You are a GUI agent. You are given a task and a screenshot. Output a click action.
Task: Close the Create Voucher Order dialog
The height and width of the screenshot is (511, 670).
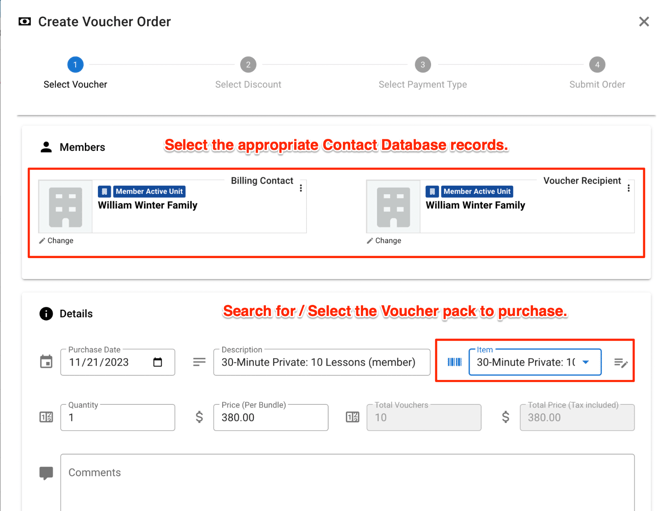pos(644,21)
